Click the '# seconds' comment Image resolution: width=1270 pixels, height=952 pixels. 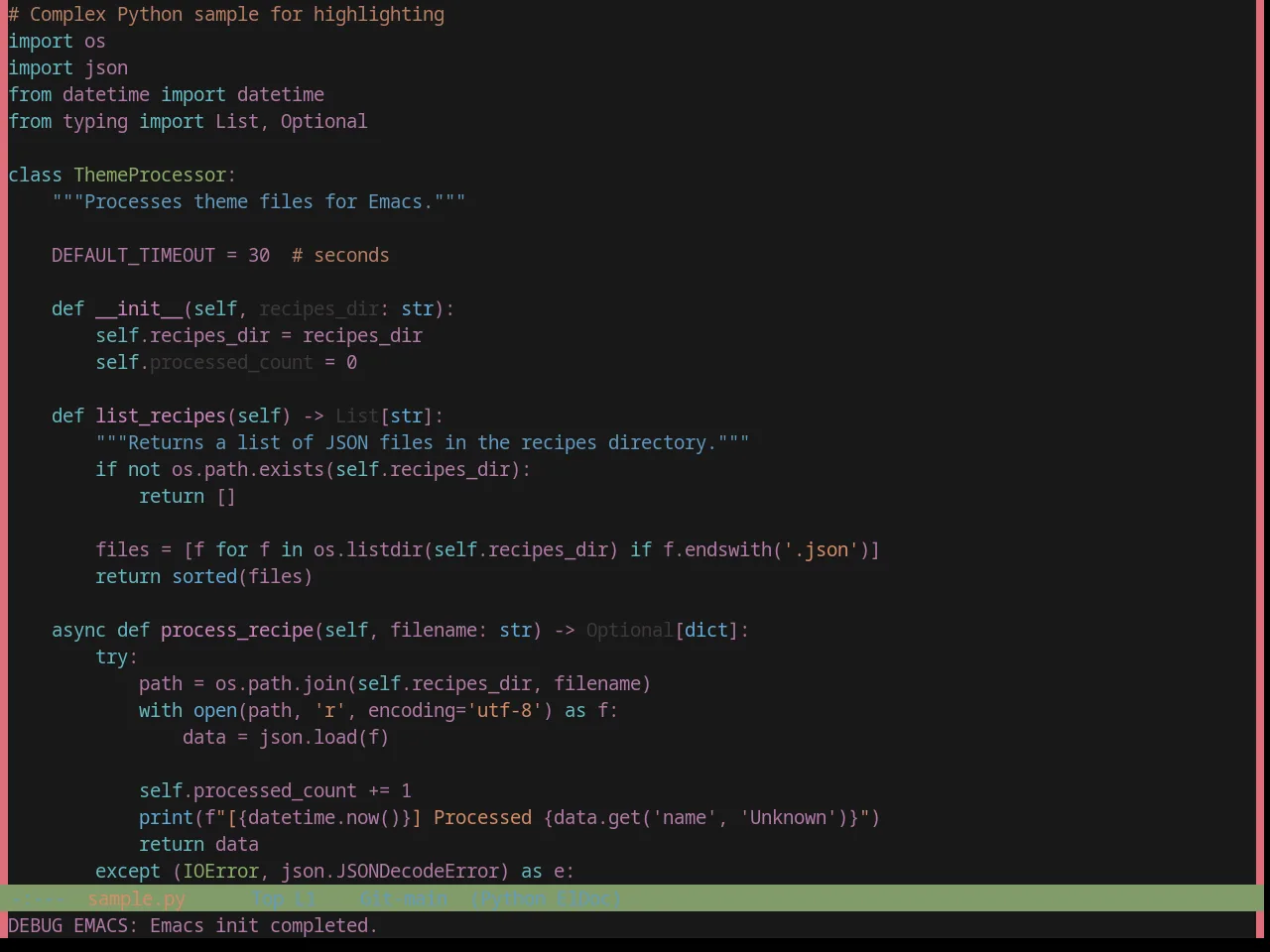coord(340,255)
